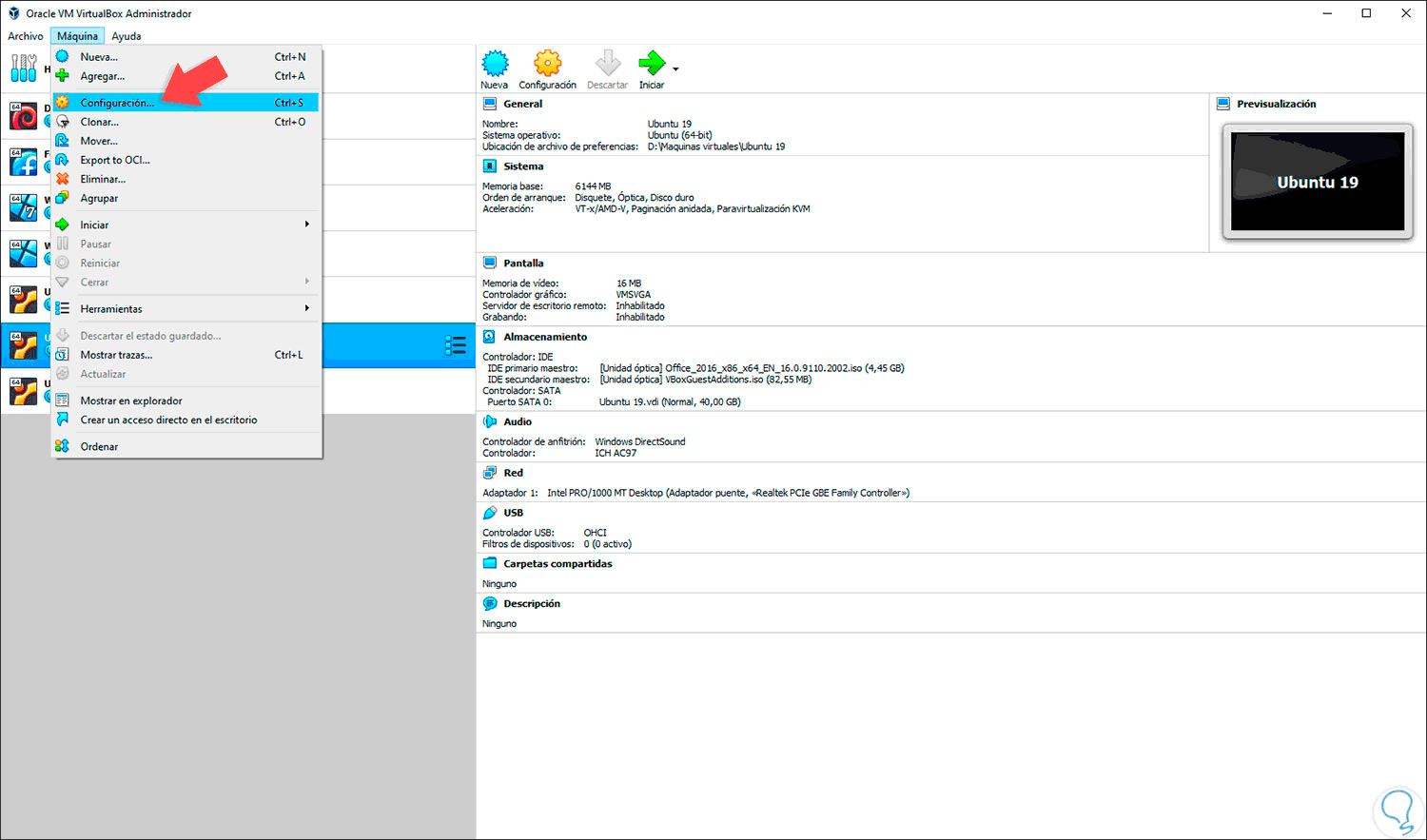Click the Descripción section icon
The height and width of the screenshot is (840, 1427).
click(x=489, y=604)
